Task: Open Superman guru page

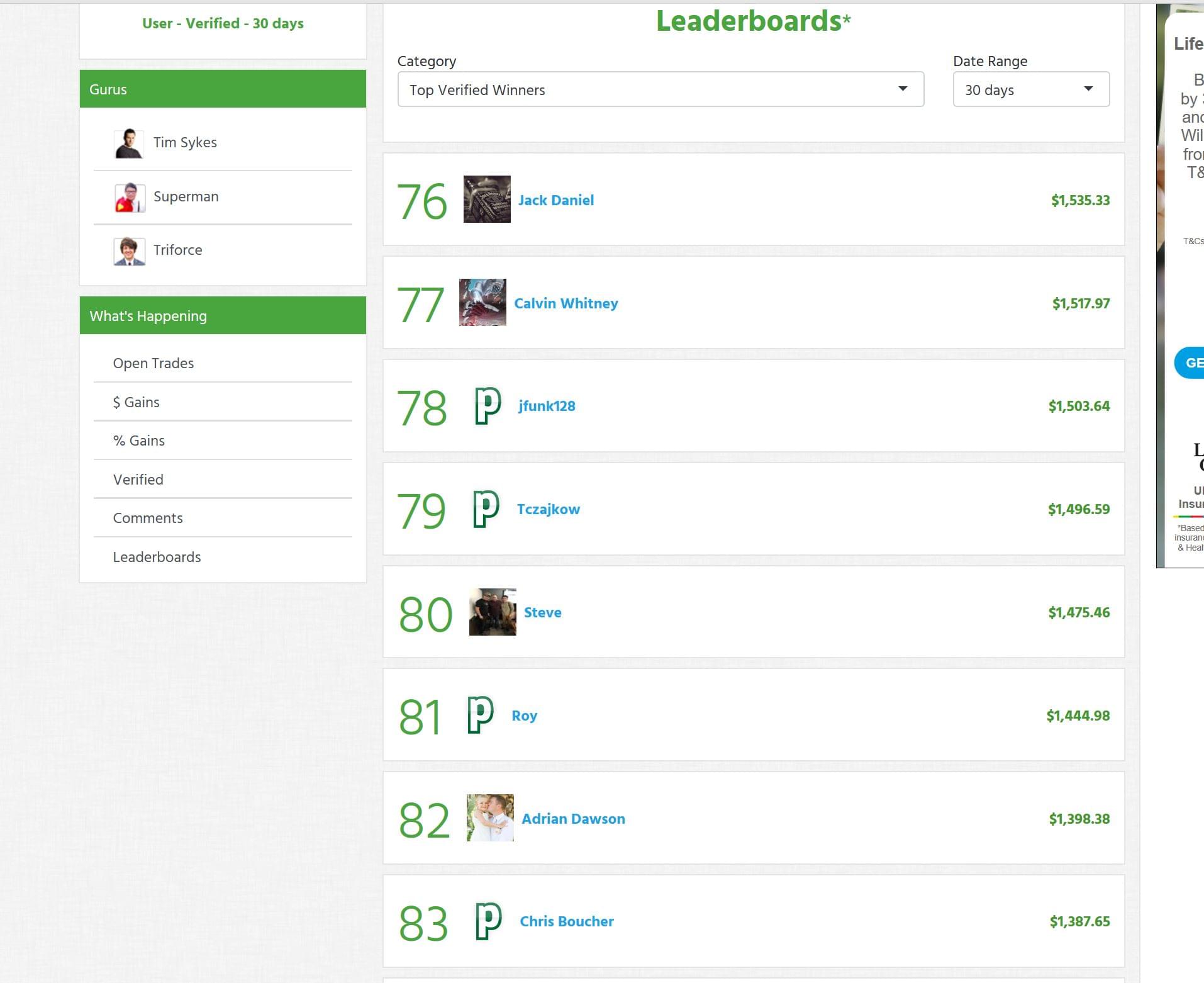Action: click(x=186, y=197)
